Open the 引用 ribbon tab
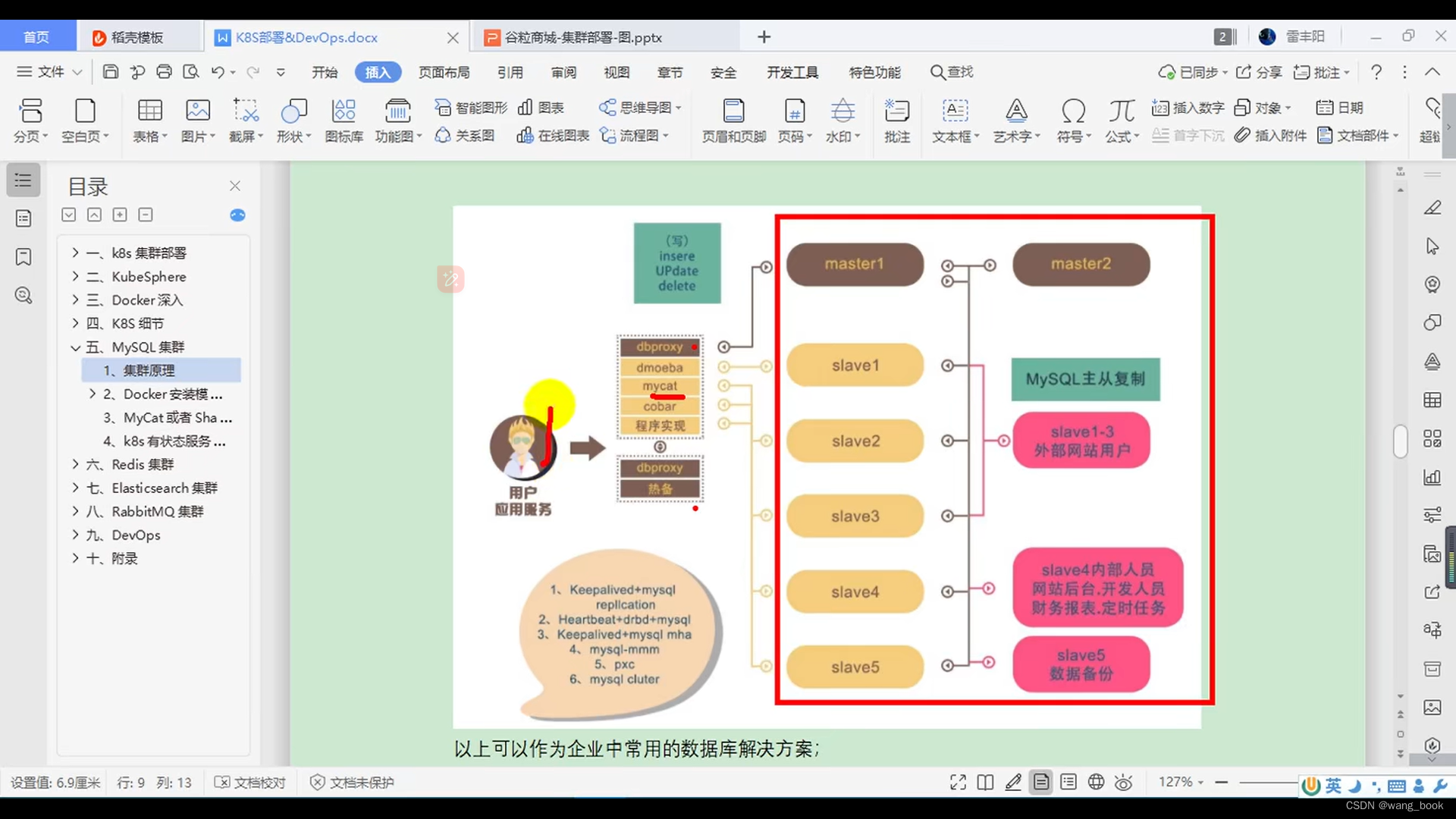The width and height of the screenshot is (1456, 819). 510,72
